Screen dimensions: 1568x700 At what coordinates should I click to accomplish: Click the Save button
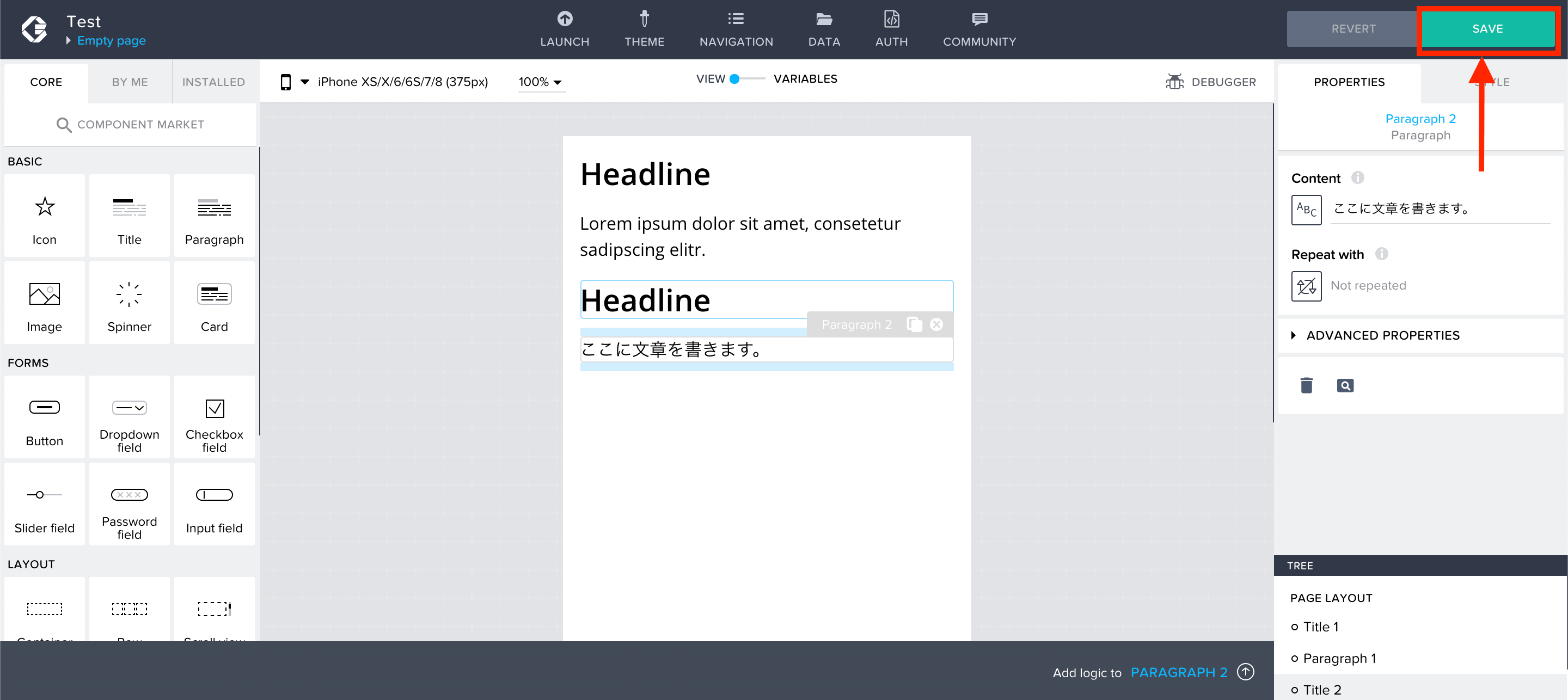tap(1487, 29)
